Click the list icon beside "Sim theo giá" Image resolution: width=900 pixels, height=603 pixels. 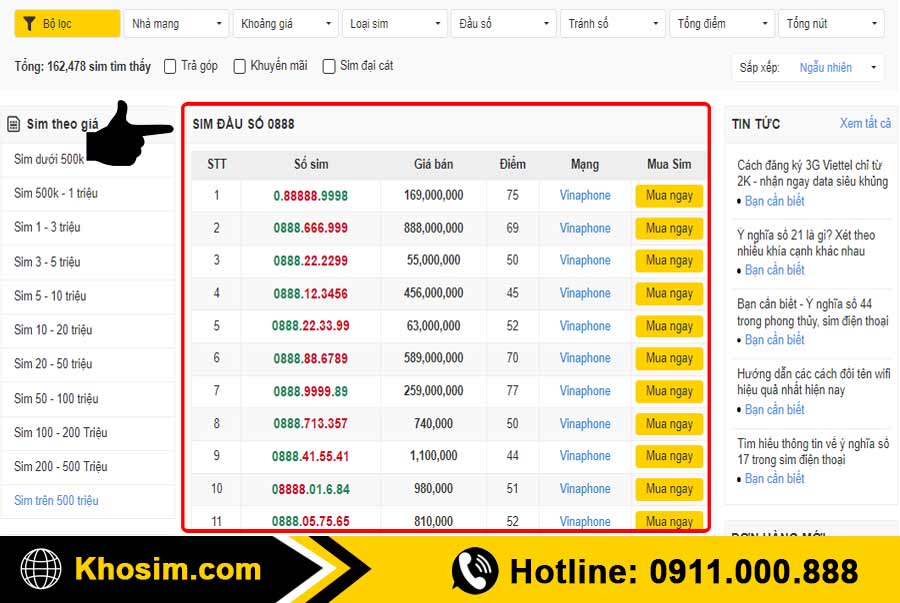[14, 123]
